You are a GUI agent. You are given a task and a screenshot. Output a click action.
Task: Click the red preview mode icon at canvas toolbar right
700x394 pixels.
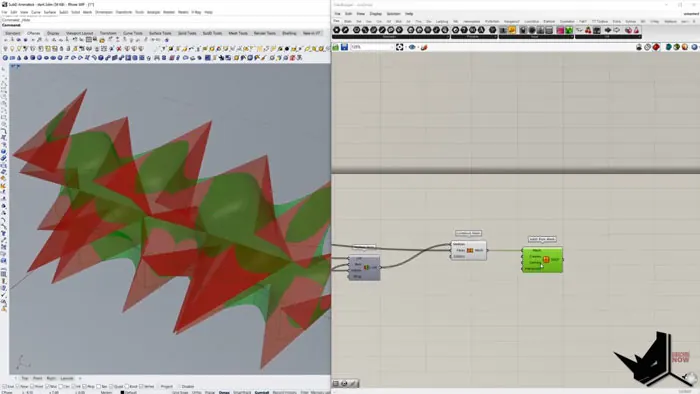[656, 47]
